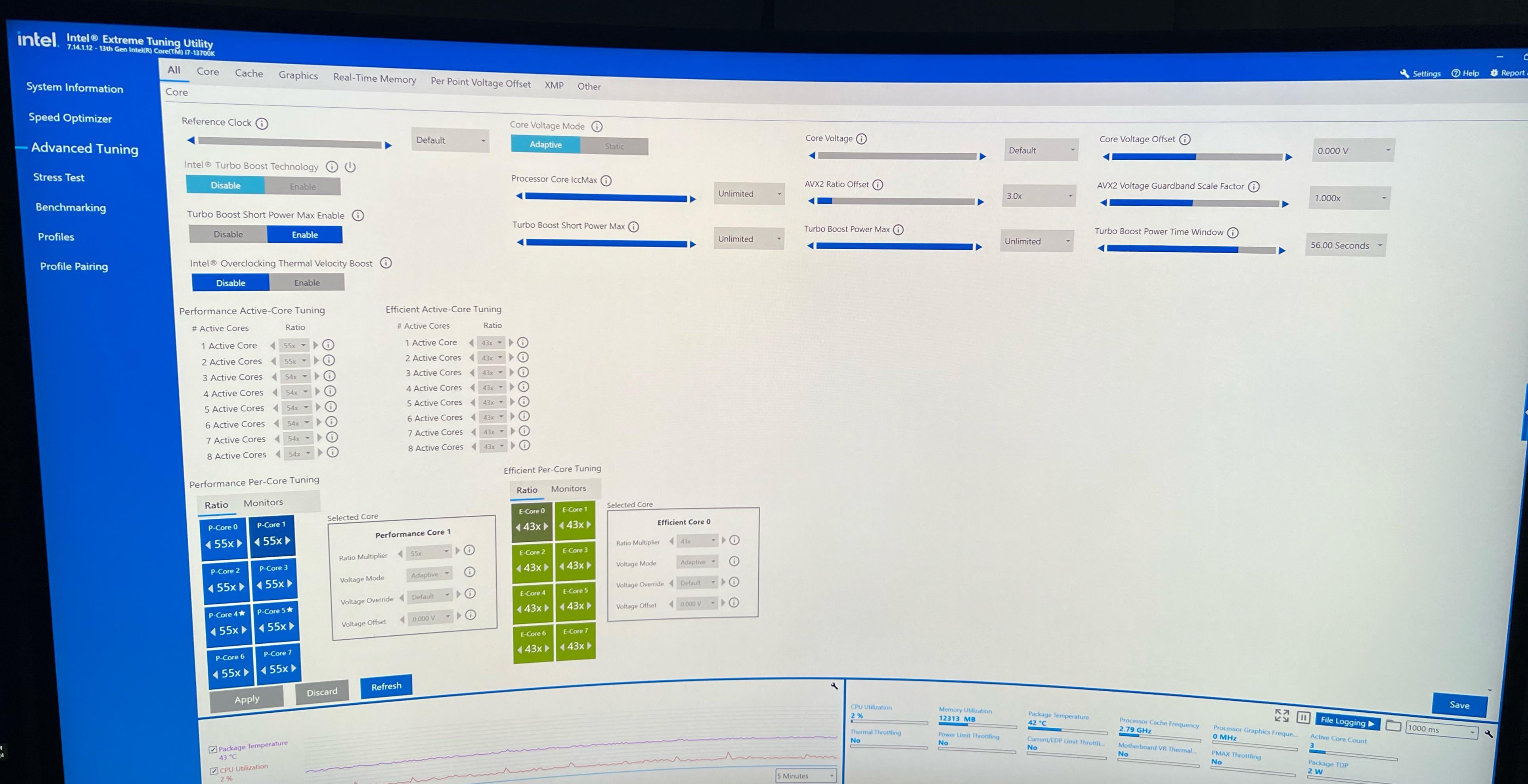Click the wrench icon beside the 1000 ms dropdown
Image resolution: width=1528 pixels, height=784 pixels.
tap(1489, 734)
